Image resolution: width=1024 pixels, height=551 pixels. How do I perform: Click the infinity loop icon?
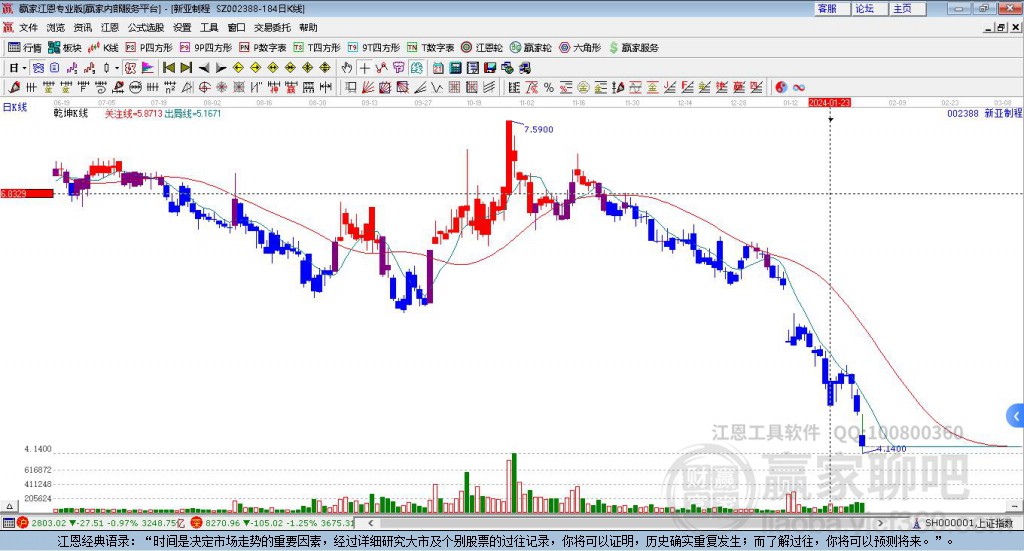point(799,87)
